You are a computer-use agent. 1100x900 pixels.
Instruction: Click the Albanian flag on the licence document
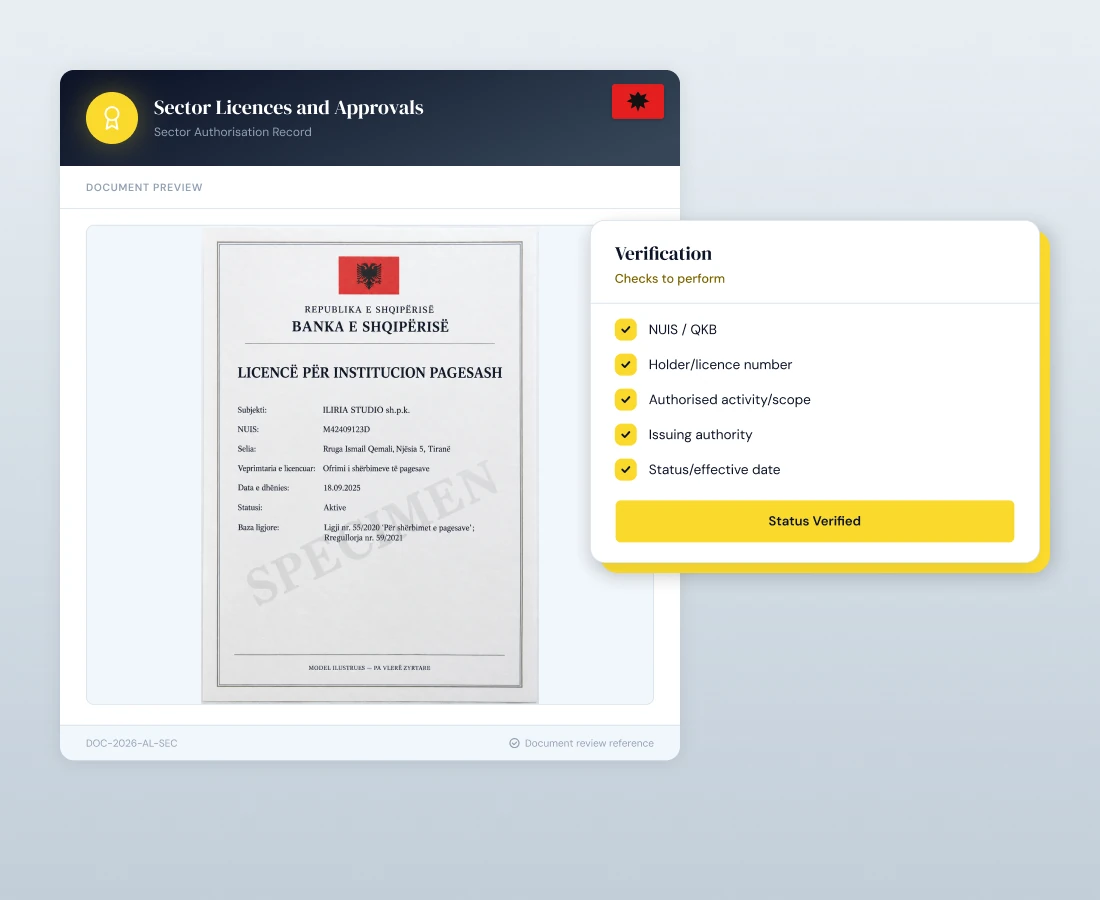pyautogui.click(x=369, y=275)
